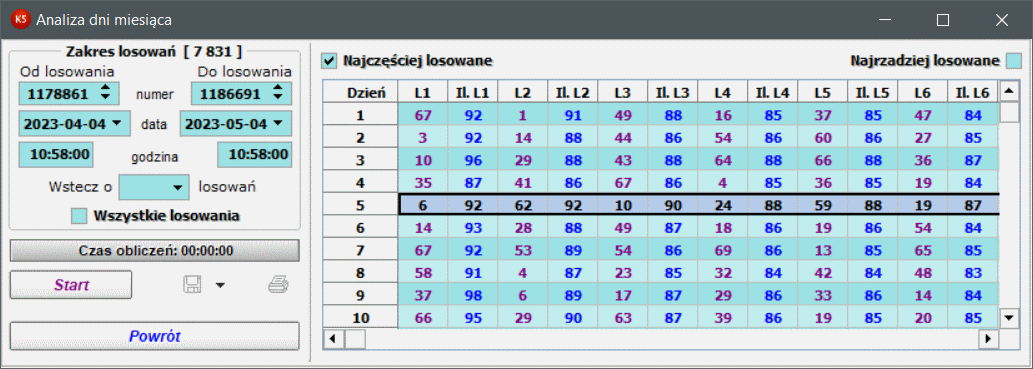
Task: Click the Il. L3 column header
Action: [672, 93]
